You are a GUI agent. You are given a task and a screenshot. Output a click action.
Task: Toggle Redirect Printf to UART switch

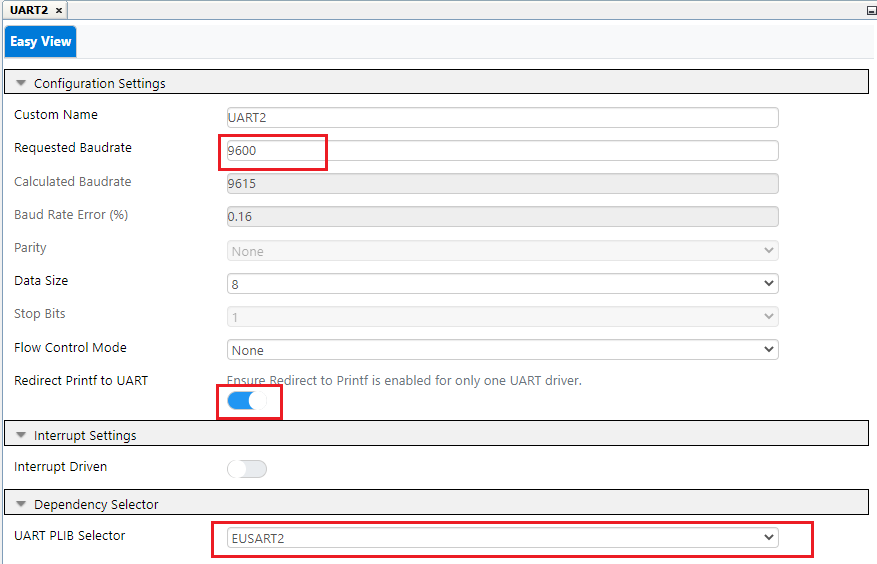(247, 401)
